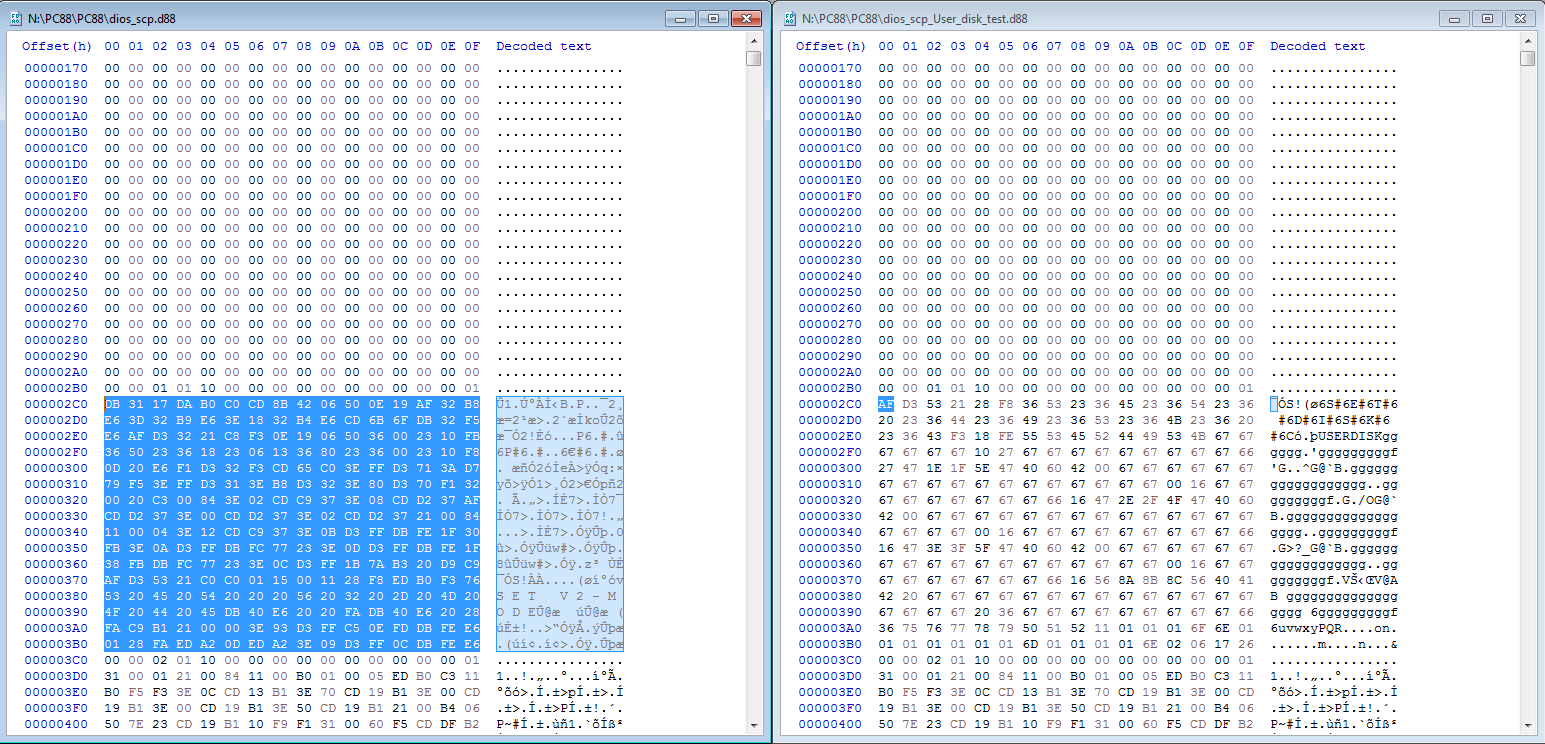The image size is (1545, 744).
Task: Click the dios_scp.d88 window document icon
Action: (x=15, y=19)
